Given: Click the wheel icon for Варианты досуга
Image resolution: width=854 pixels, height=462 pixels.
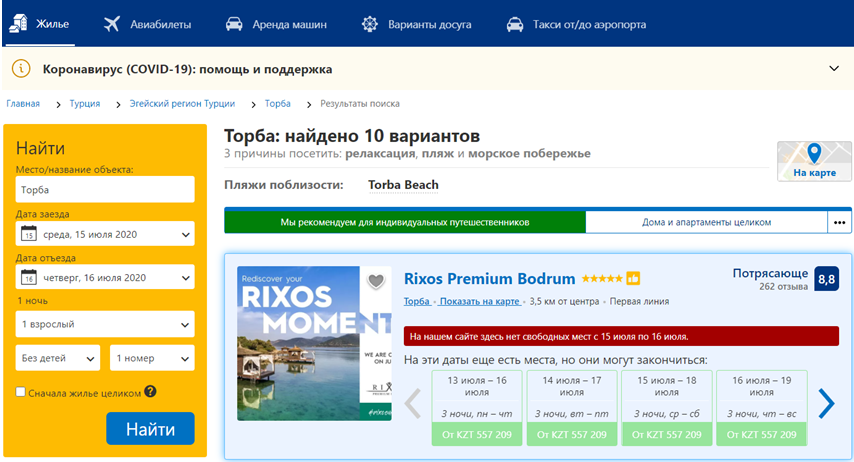Looking at the screenshot, I should (370, 25).
